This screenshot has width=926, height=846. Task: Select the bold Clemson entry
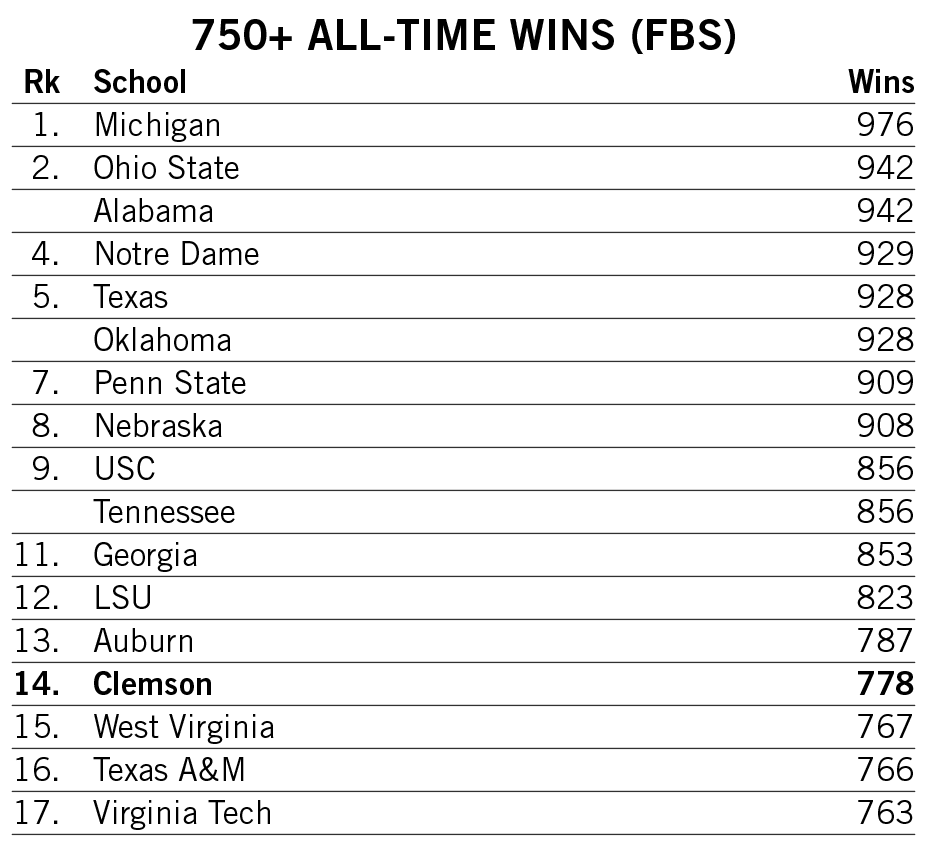(x=152, y=684)
